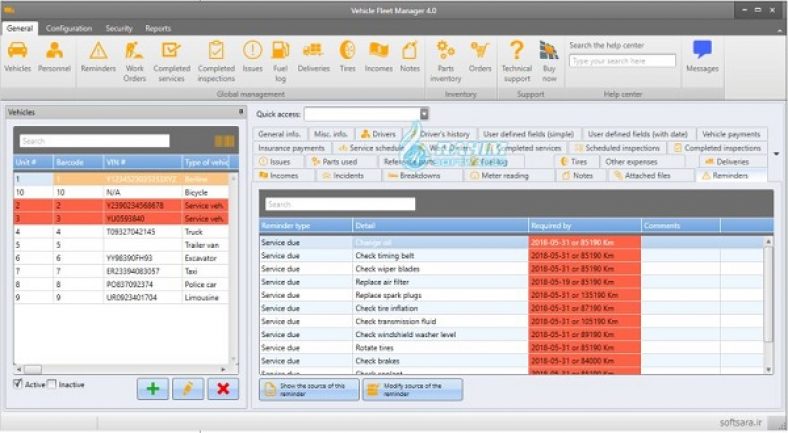The height and width of the screenshot is (433, 788).
Task: Switch to the Security ribbon tab
Action: [119, 28]
